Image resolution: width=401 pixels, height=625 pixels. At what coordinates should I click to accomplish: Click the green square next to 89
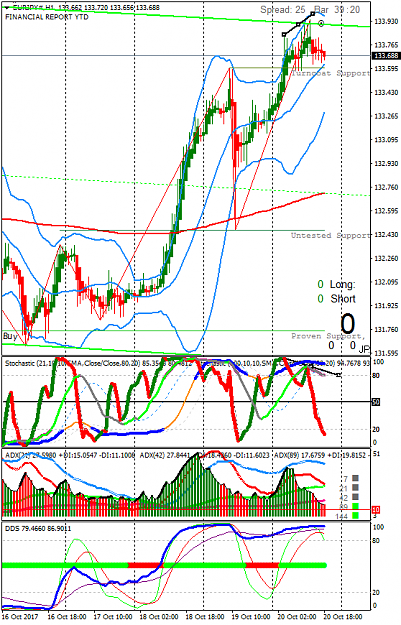[x=355, y=506]
